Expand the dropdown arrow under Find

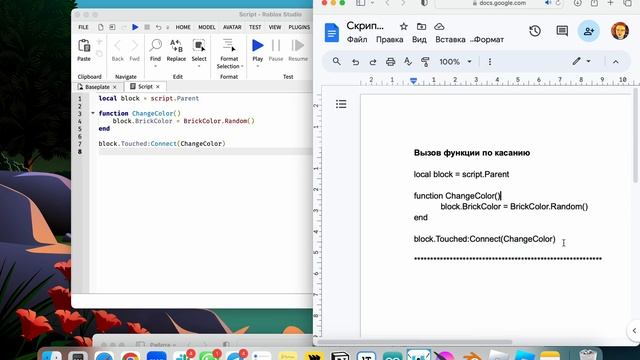pyautogui.click(x=155, y=66)
